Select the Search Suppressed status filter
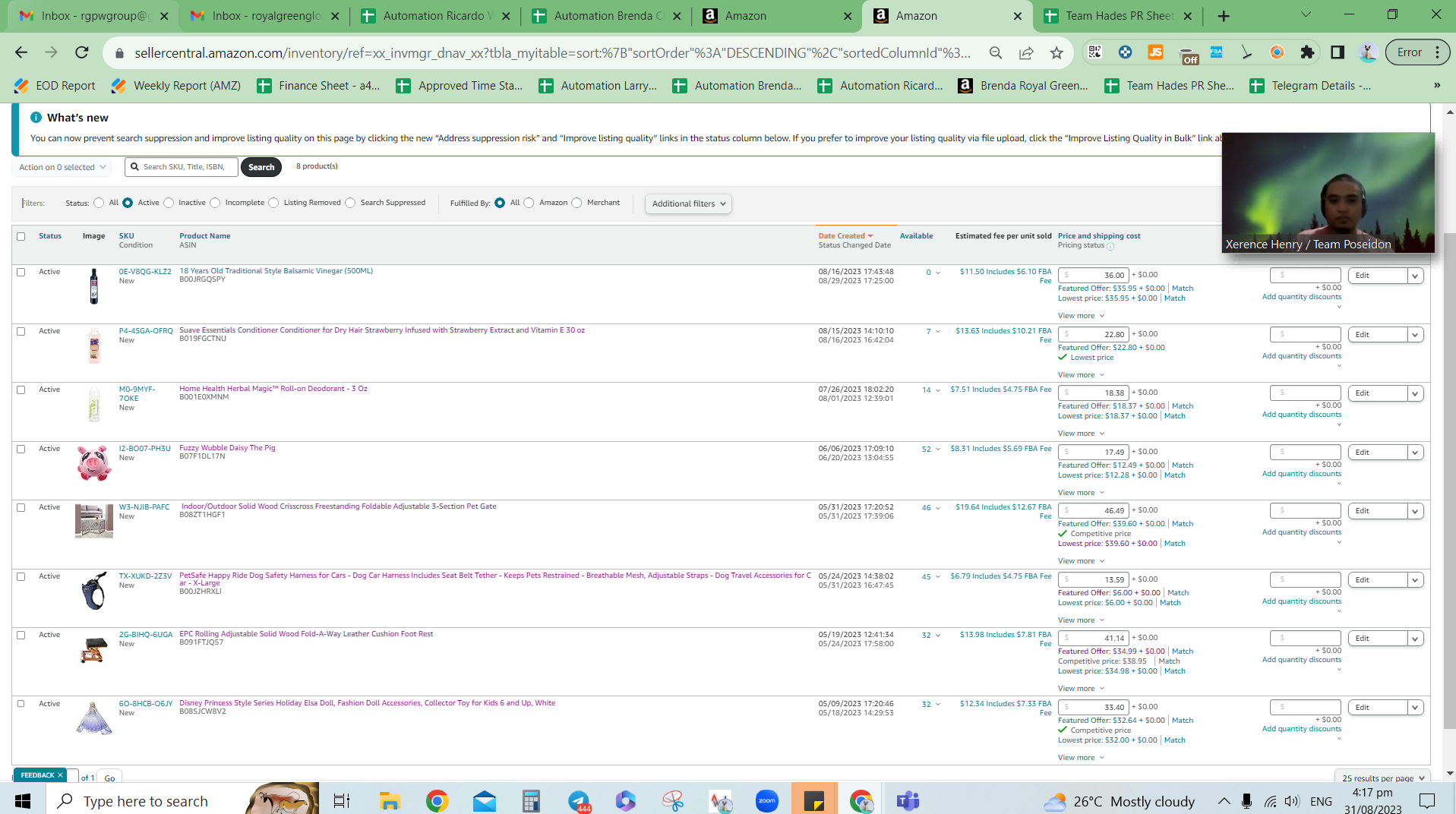This screenshot has height=814, width=1456. (350, 203)
